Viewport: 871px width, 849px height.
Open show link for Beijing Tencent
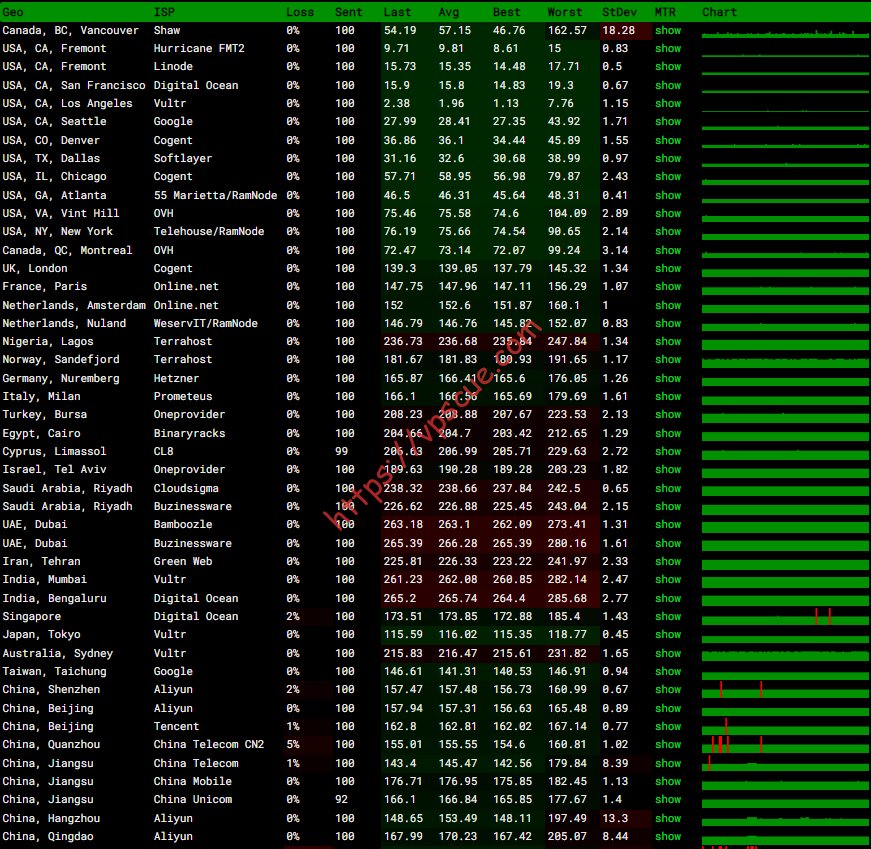click(668, 726)
